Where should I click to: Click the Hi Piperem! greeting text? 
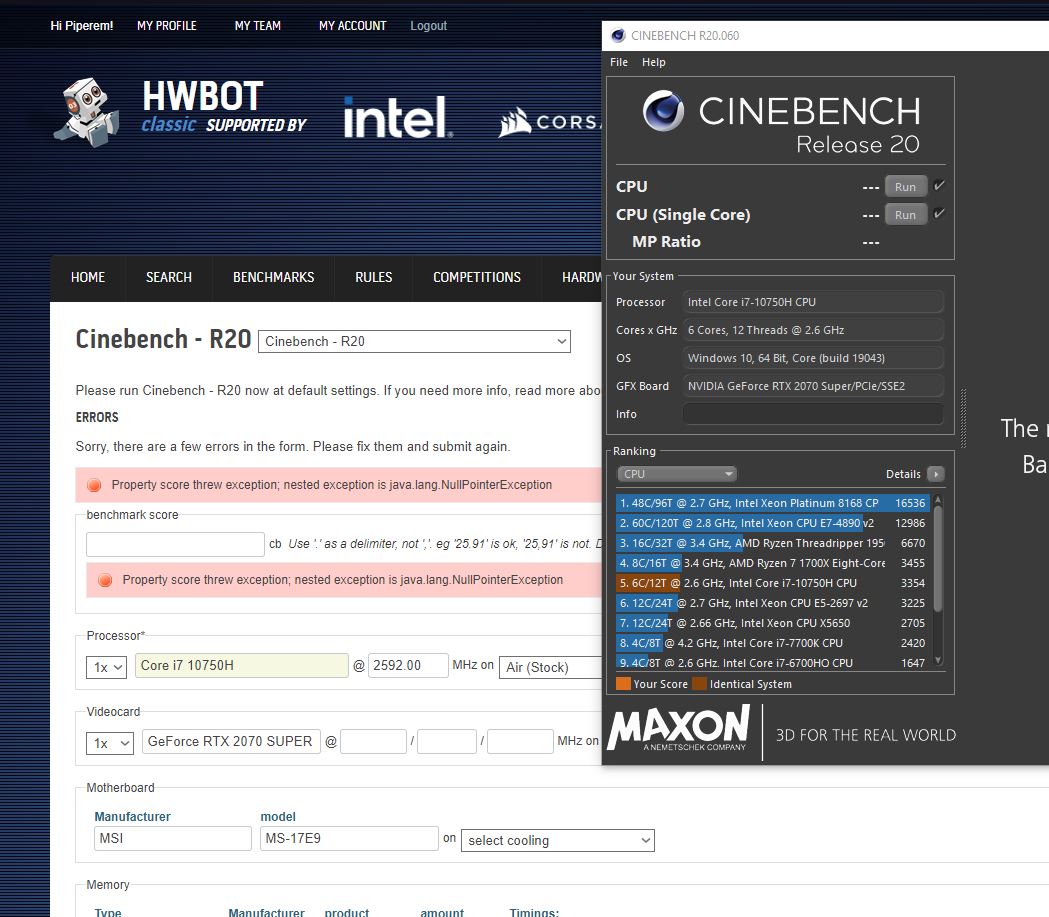tap(82, 25)
